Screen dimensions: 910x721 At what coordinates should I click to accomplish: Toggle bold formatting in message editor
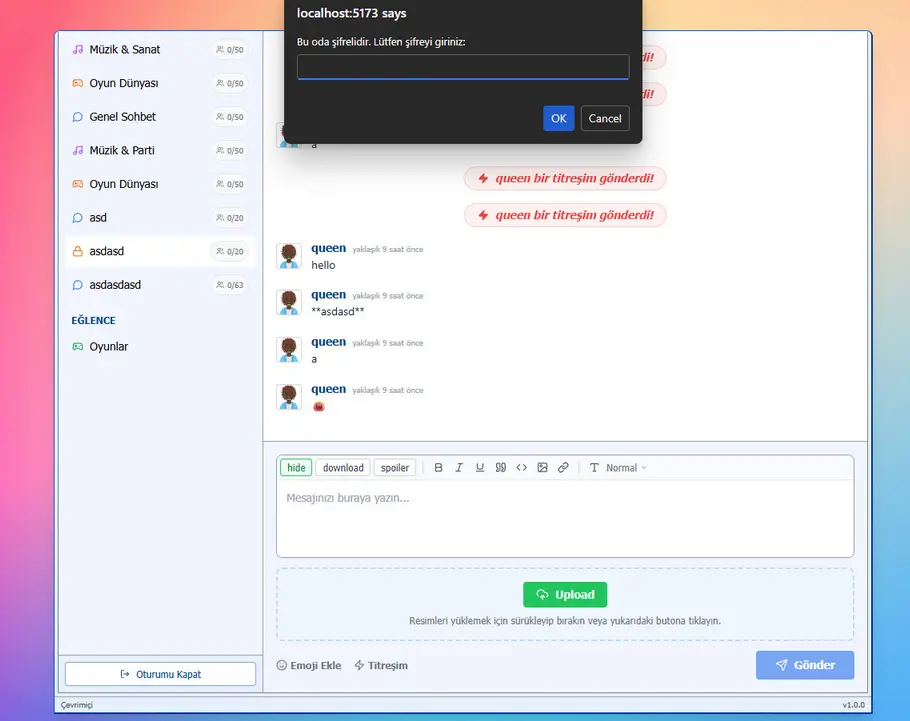(x=438, y=468)
